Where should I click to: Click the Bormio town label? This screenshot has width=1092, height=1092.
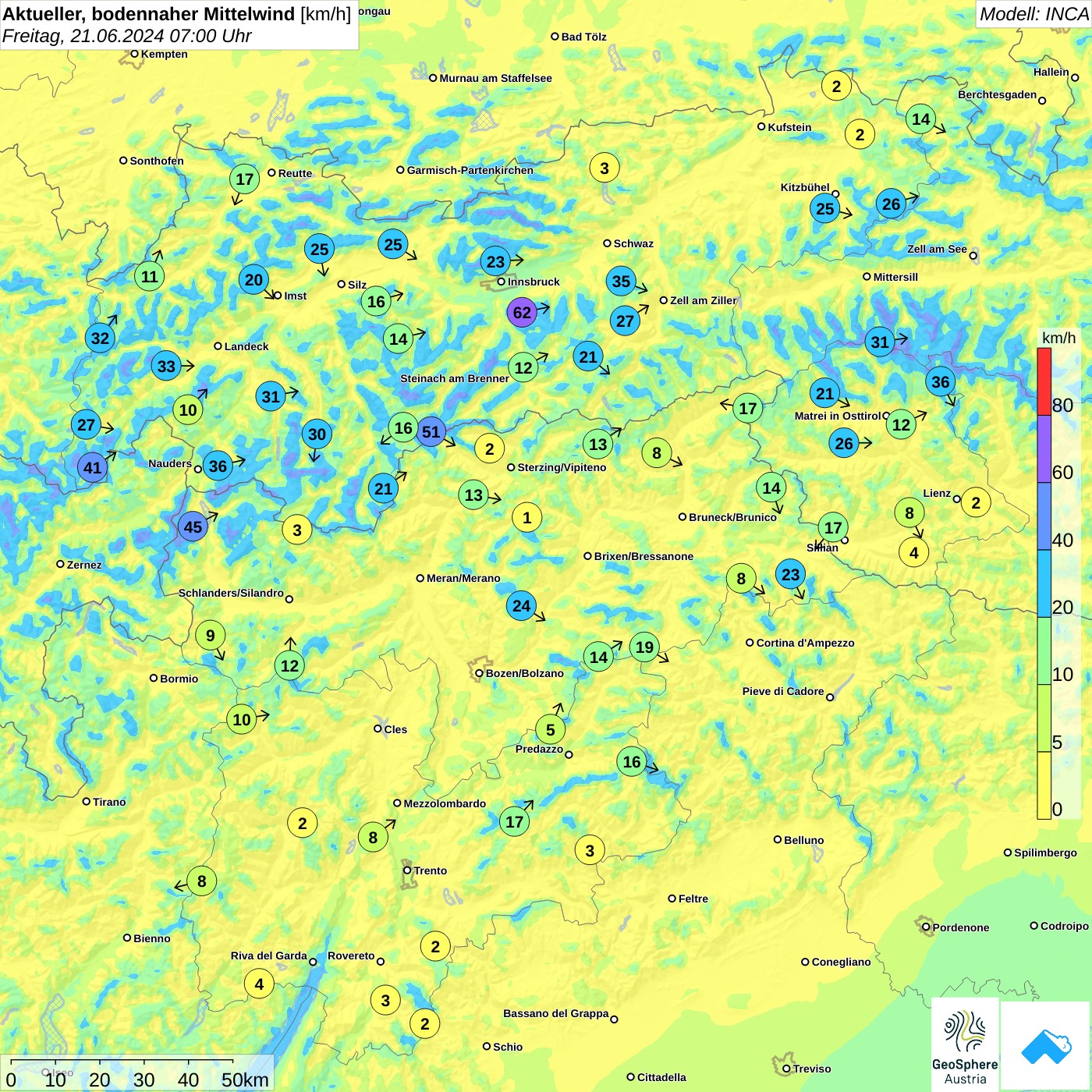(x=179, y=679)
